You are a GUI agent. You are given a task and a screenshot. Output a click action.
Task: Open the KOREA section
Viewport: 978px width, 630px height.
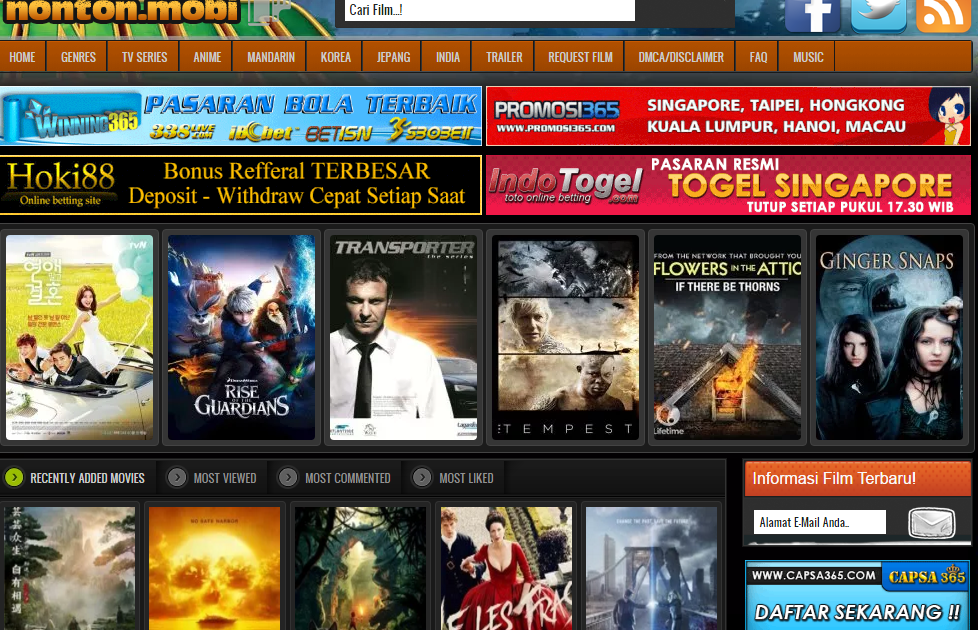coord(336,57)
